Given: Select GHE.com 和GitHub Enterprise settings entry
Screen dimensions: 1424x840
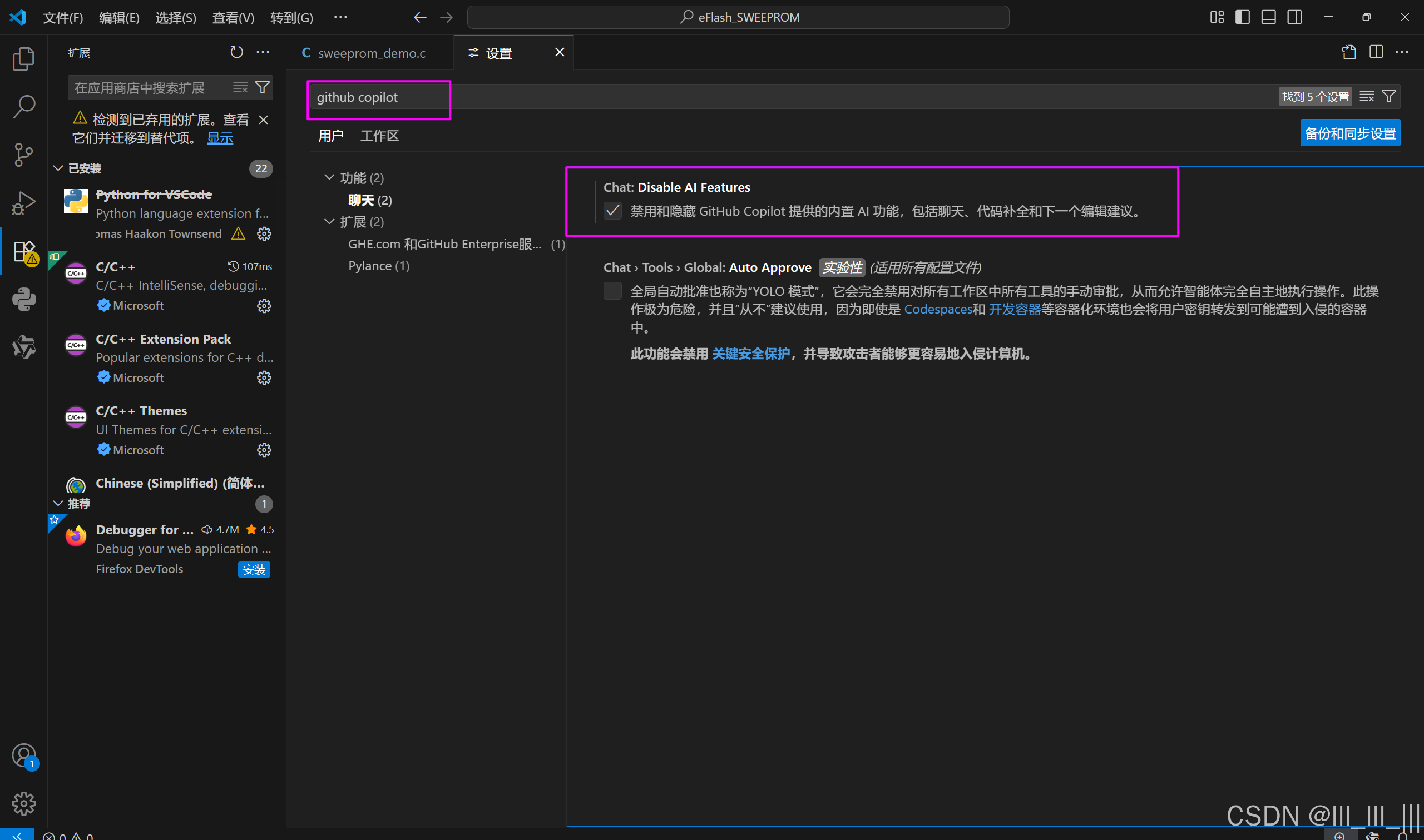Looking at the screenshot, I should [456, 244].
